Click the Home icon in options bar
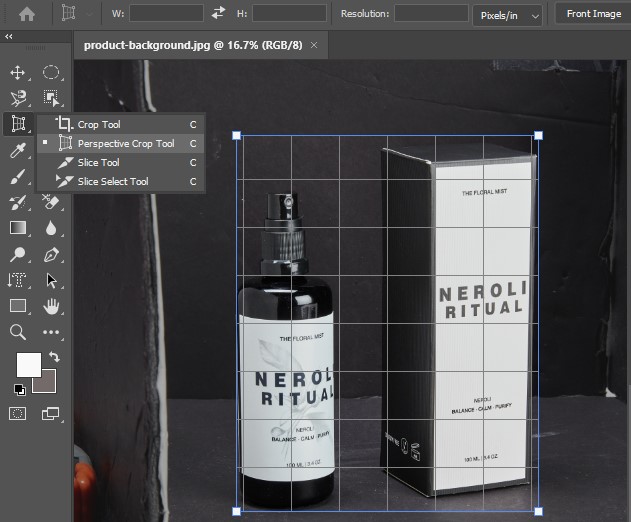This screenshot has height=522, width=631. tap(27, 14)
